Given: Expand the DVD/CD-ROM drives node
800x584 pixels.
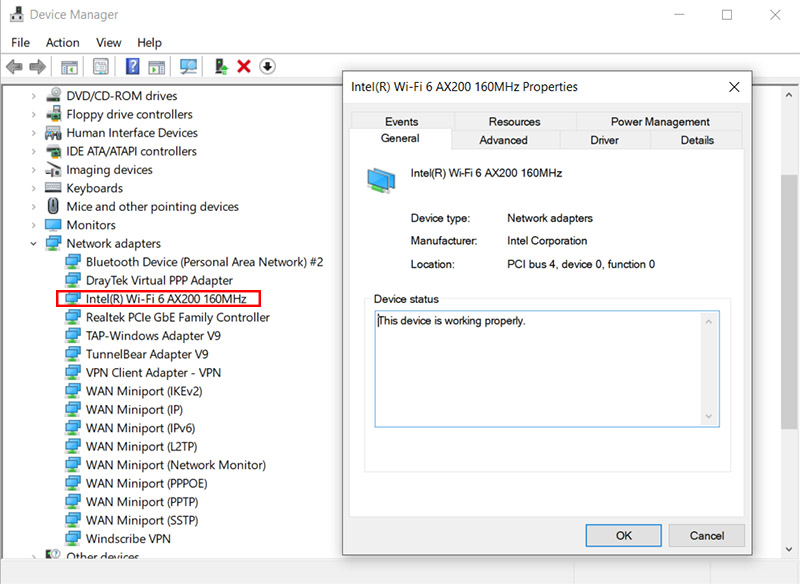Looking at the screenshot, I should coord(34,96).
